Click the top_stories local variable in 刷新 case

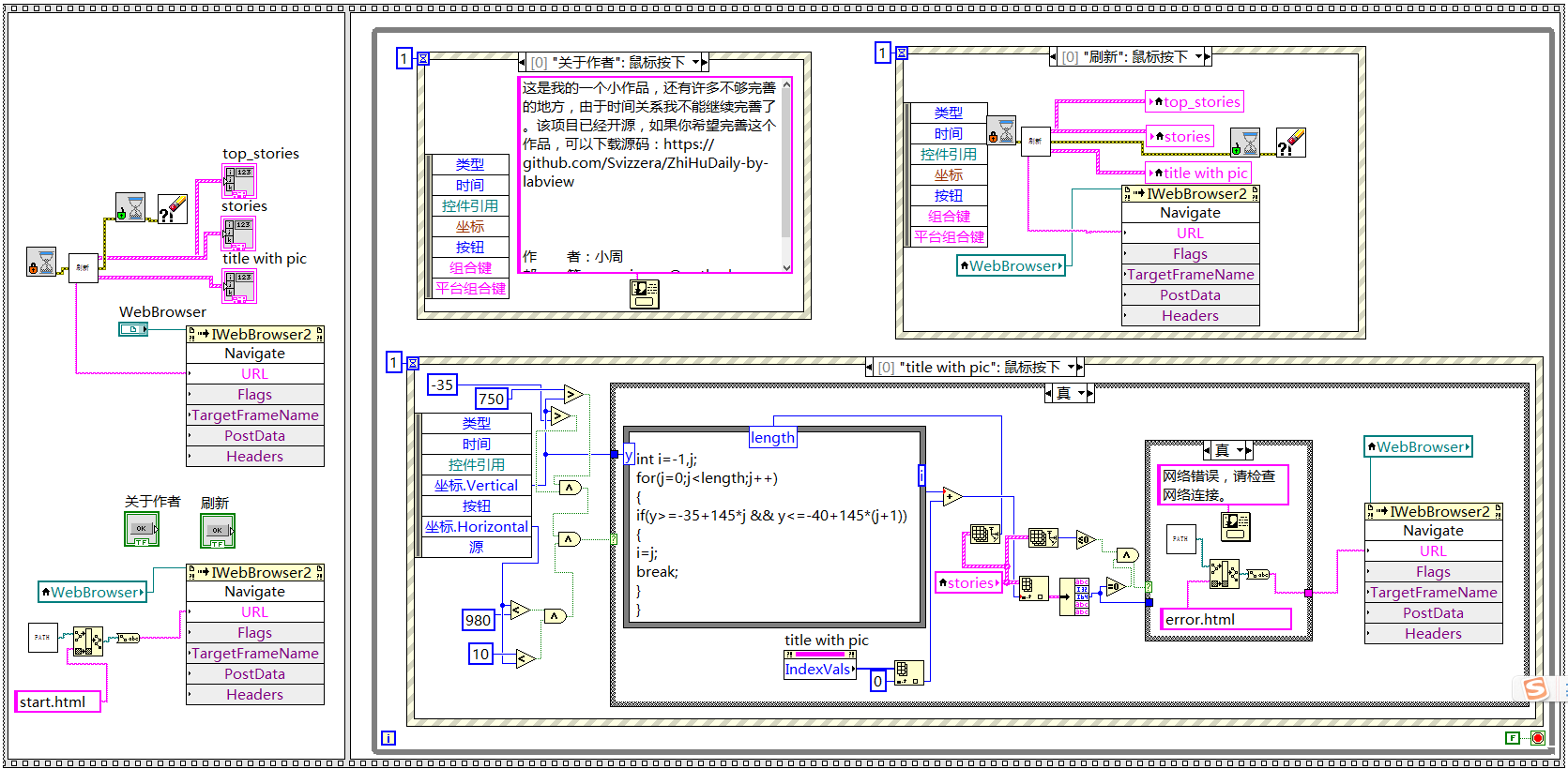(1195, 101)
